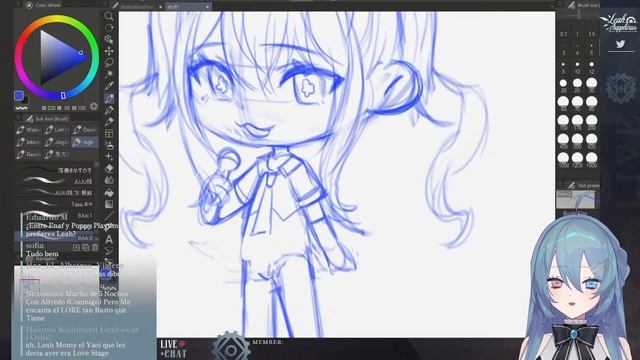Select the Text tool (A)
The height and width of the screenshot is (360, 640).
109,240
